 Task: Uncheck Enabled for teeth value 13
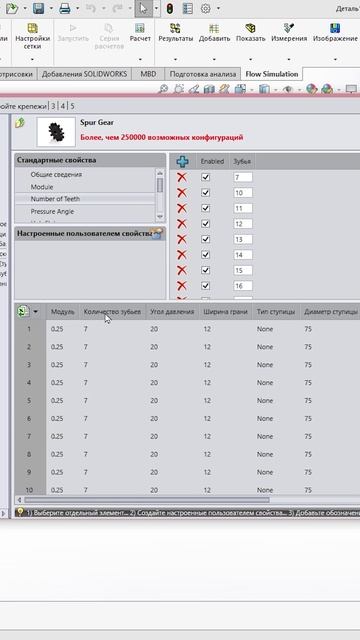coord(205,239)
